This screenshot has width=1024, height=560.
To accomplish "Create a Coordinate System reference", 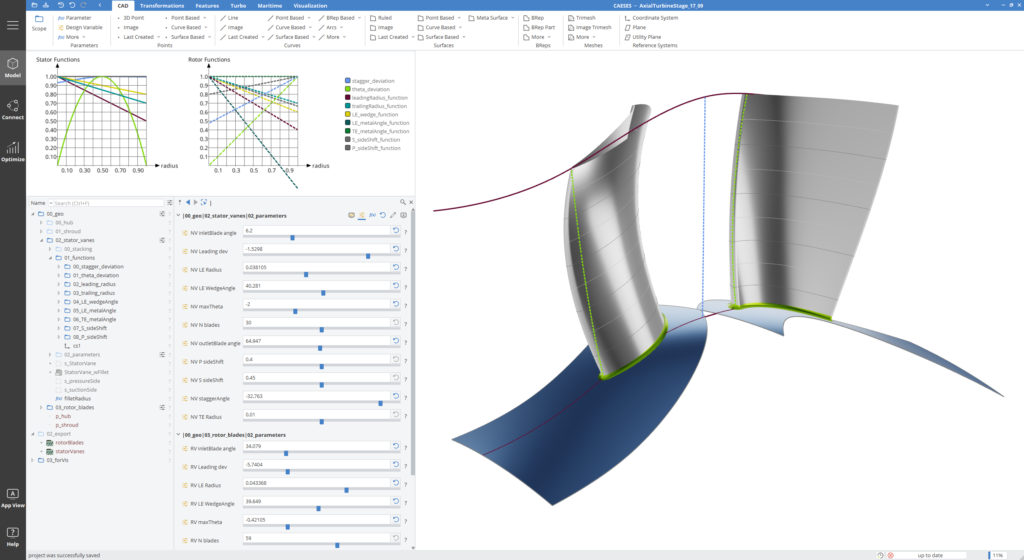I will (653, 18).
